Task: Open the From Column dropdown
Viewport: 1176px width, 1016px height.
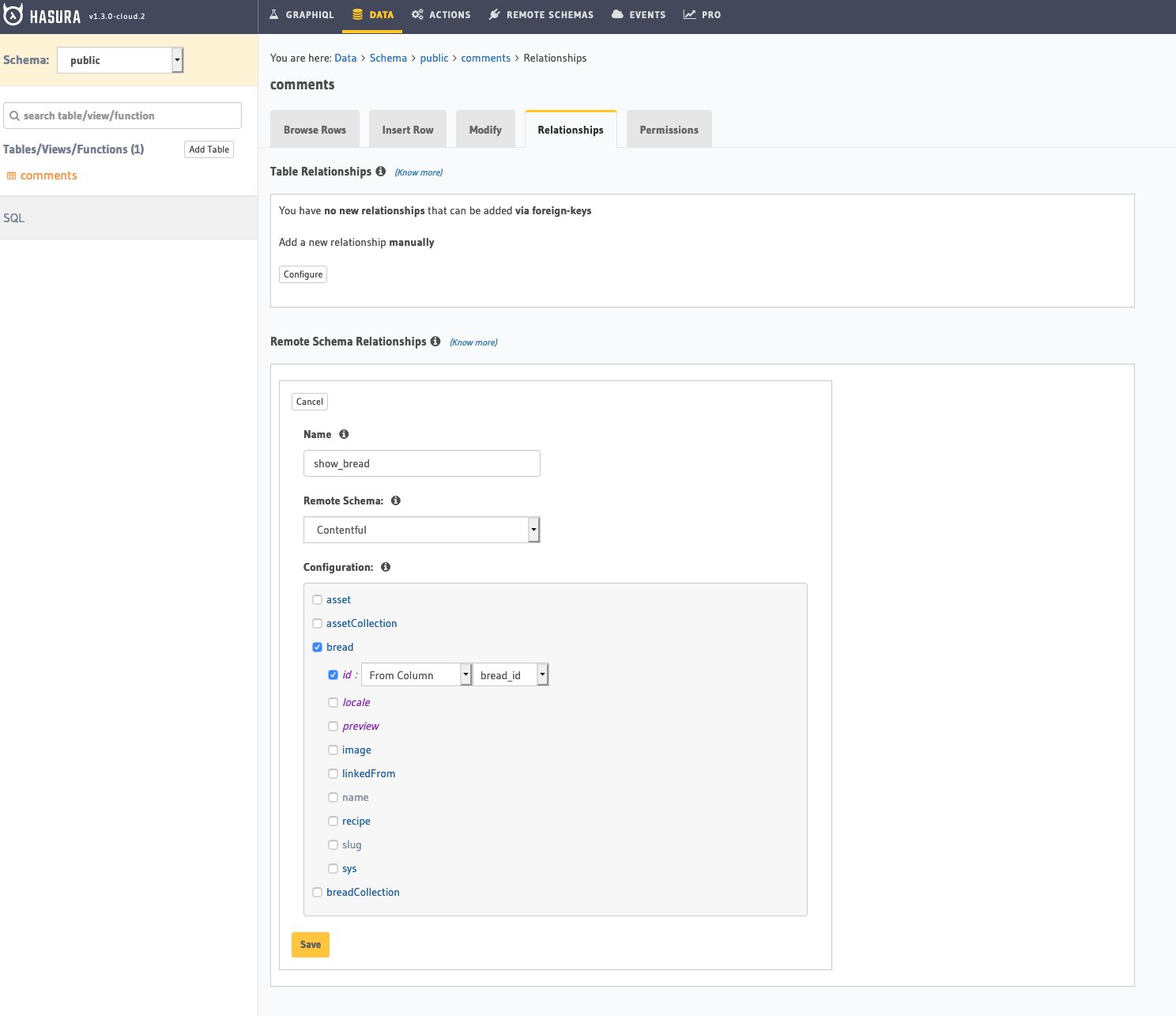Action: click(416, 674)
